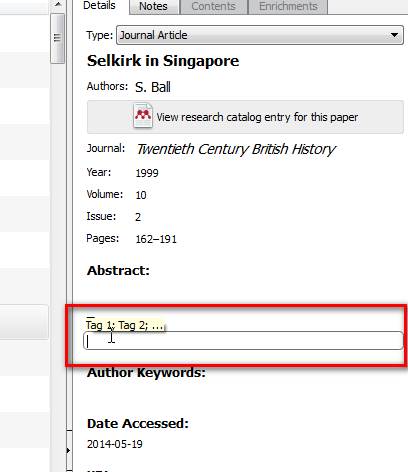
Task: Click the journal name Twentieth Century British History
Action: point(236,149)
